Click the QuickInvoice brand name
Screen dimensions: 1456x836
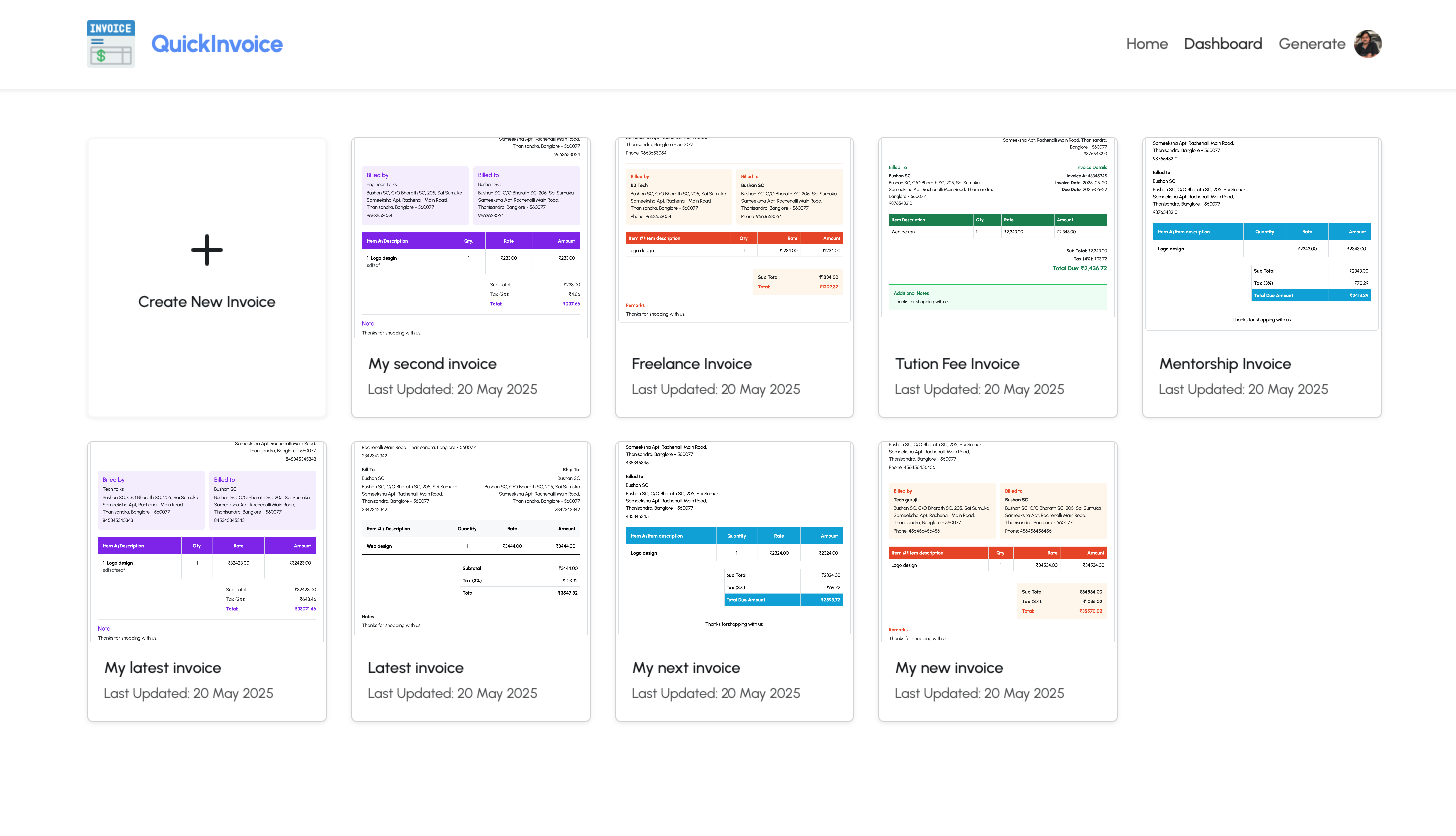217,44
